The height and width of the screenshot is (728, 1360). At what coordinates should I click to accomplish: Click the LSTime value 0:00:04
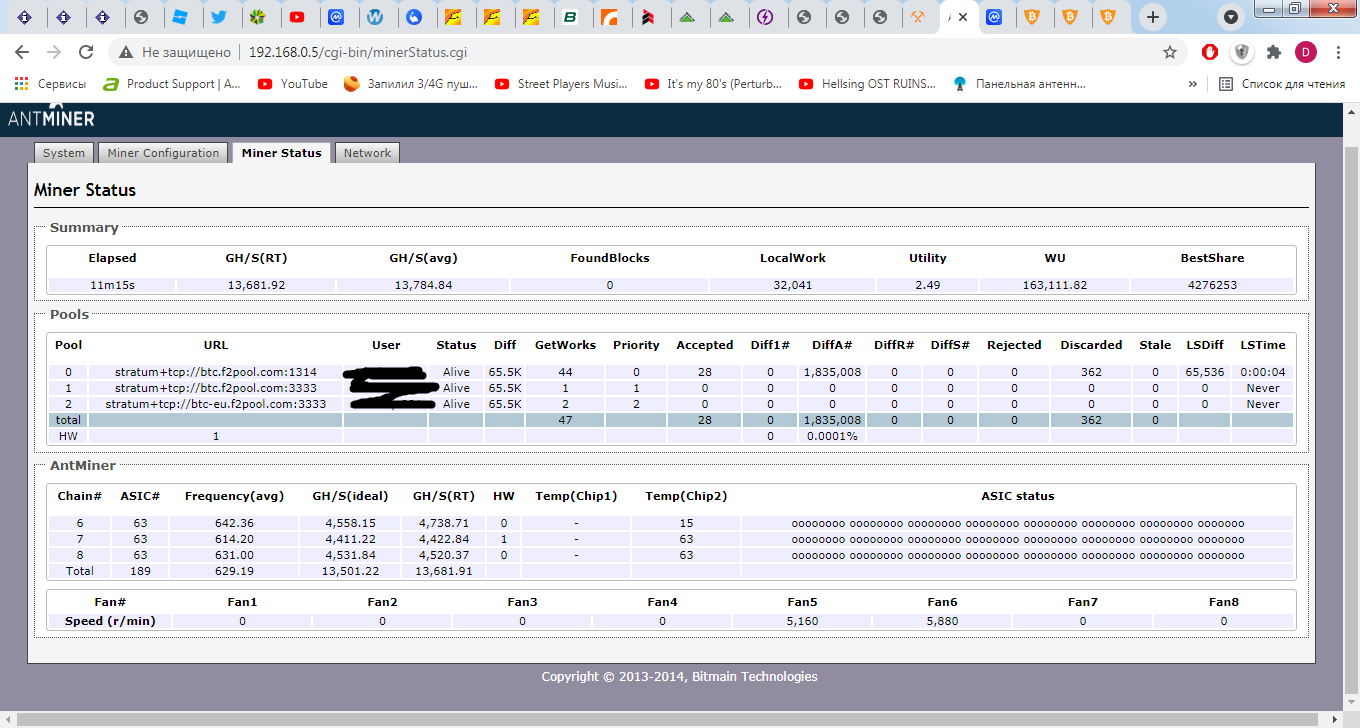pyautogui.click(x=1262, y=372)
